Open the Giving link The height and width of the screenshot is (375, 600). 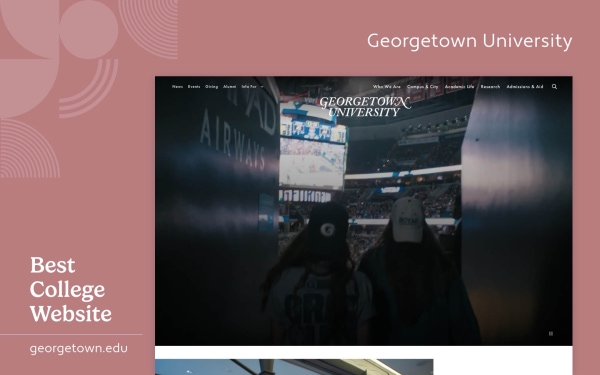(x=212, y=87)
